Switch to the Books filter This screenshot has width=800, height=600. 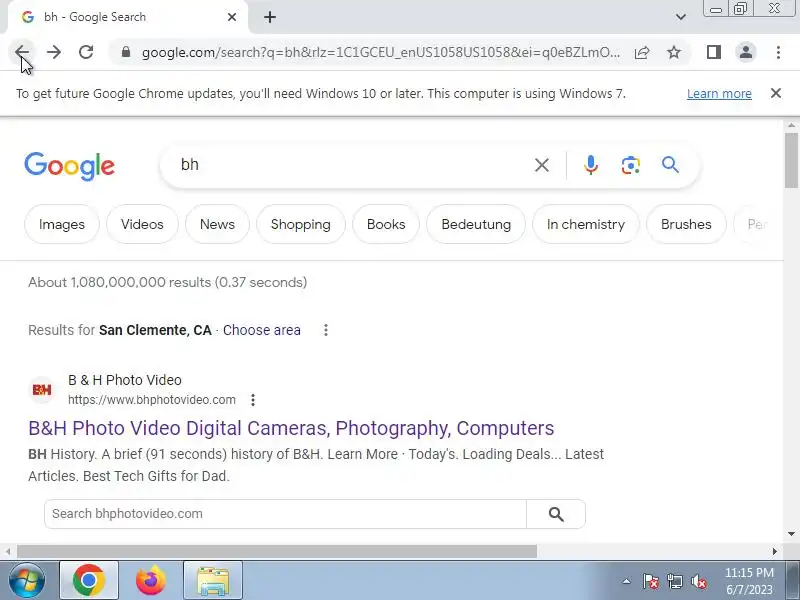pyautogui.click(x=386, y=224)
